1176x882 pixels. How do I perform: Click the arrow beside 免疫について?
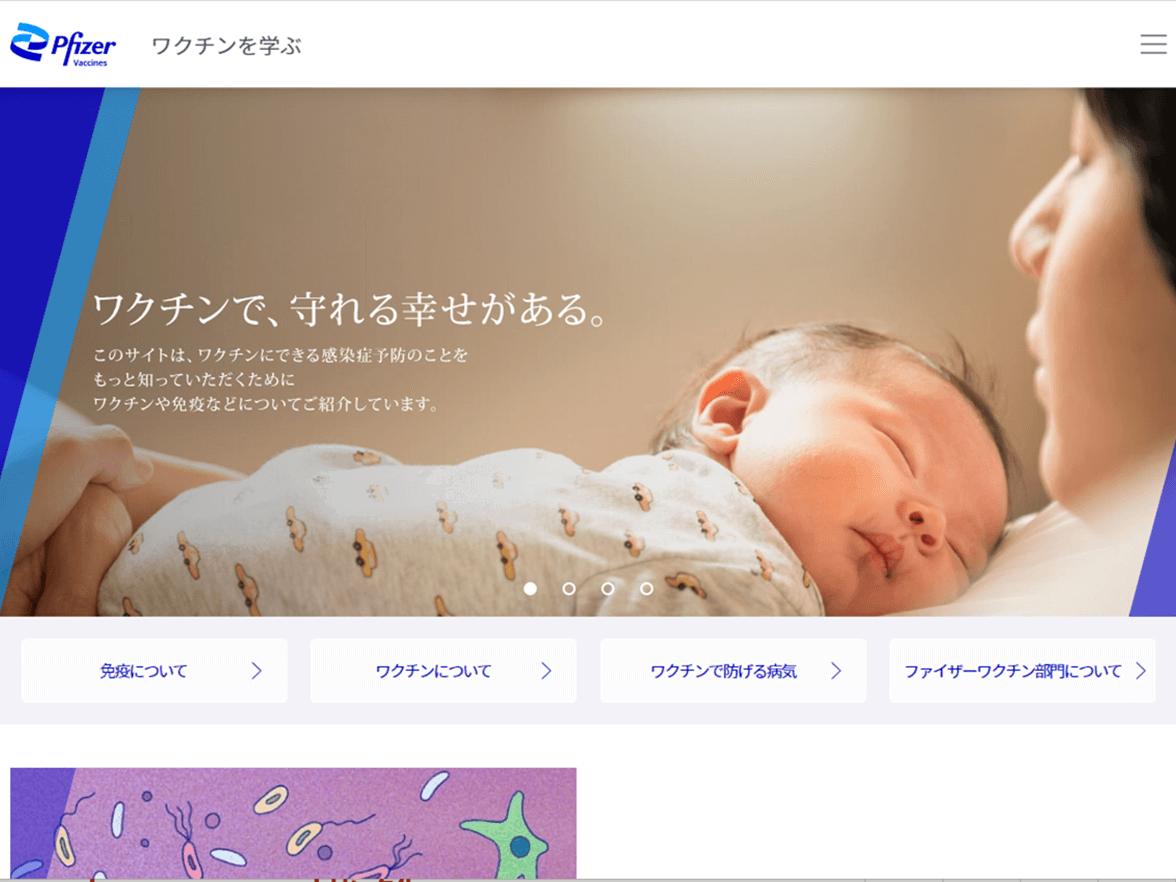pyautogui.click(x=256, y=670)
